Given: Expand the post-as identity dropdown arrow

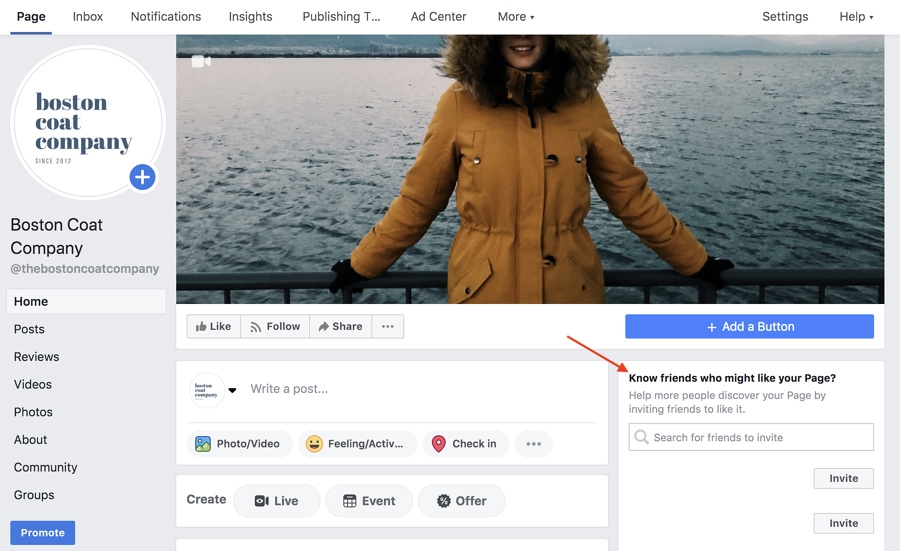Looking at the screenshot, I should click(232, 390).
